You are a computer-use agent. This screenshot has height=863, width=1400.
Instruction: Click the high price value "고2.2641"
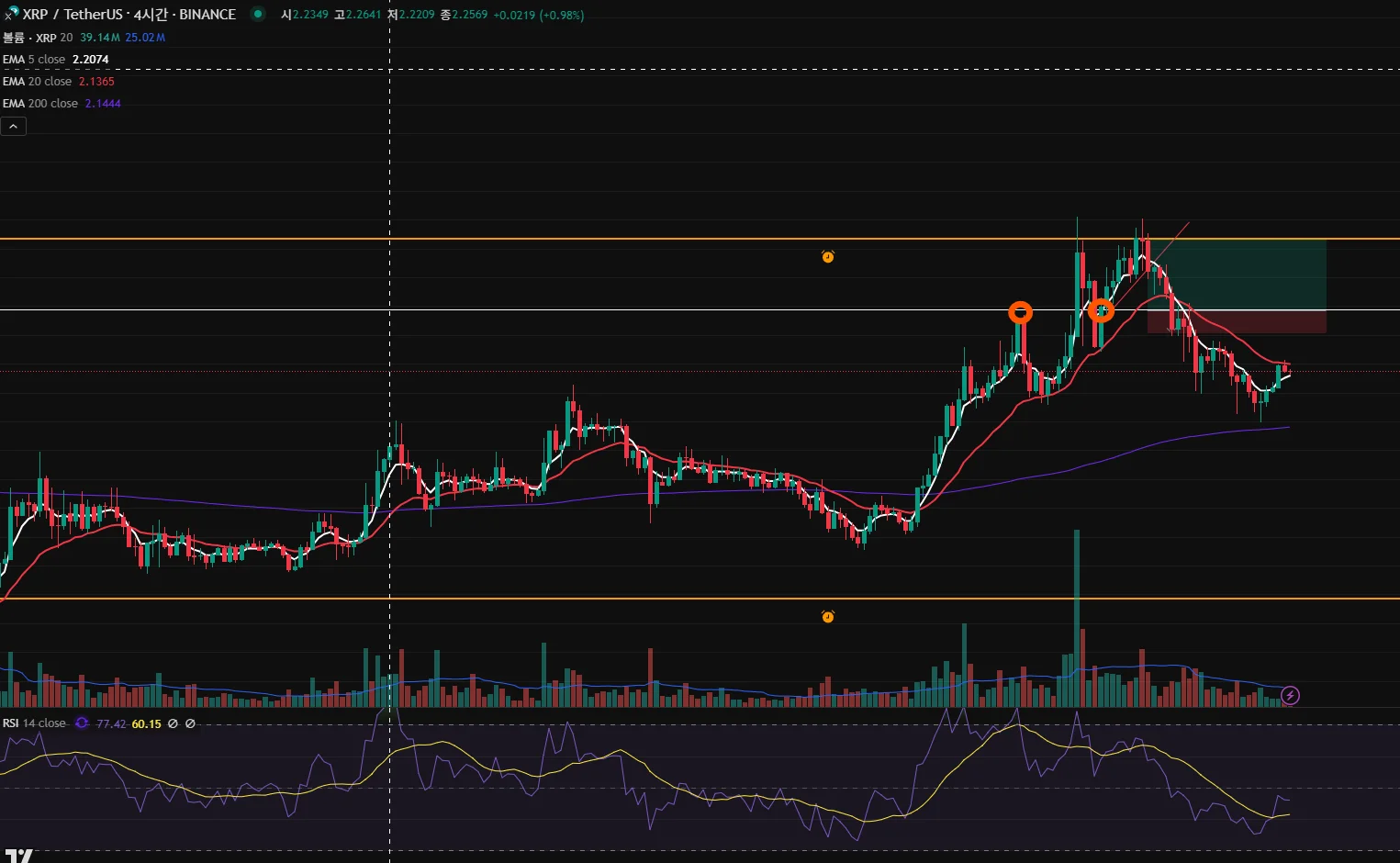click(x=357, y=15)
